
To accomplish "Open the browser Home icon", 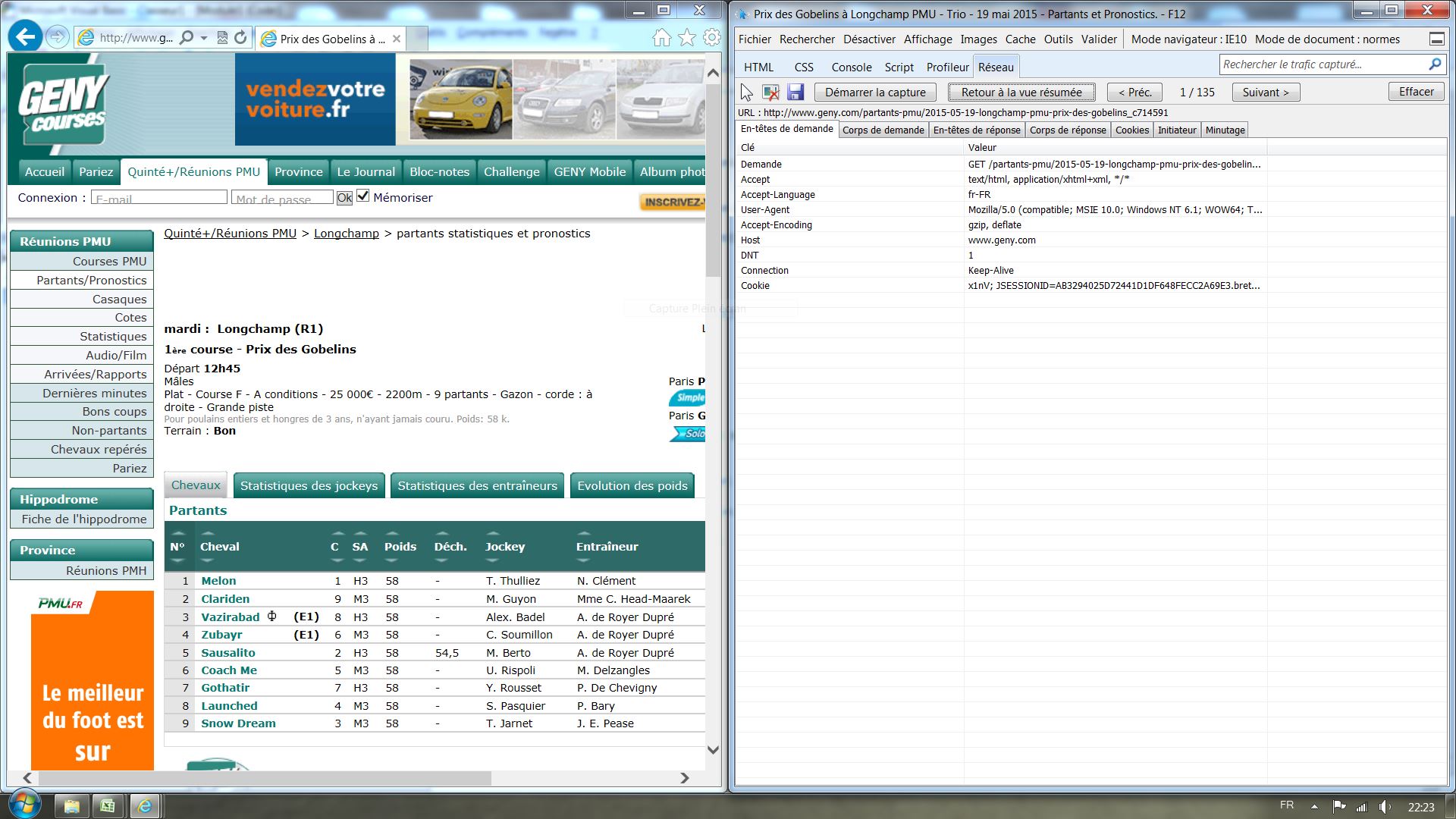I will click(661, 38).
